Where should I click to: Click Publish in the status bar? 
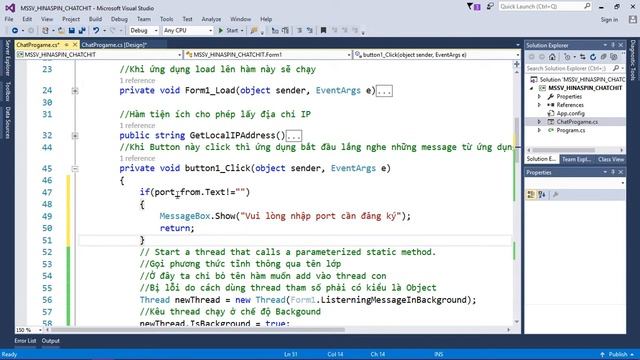(x=618, y=354)
